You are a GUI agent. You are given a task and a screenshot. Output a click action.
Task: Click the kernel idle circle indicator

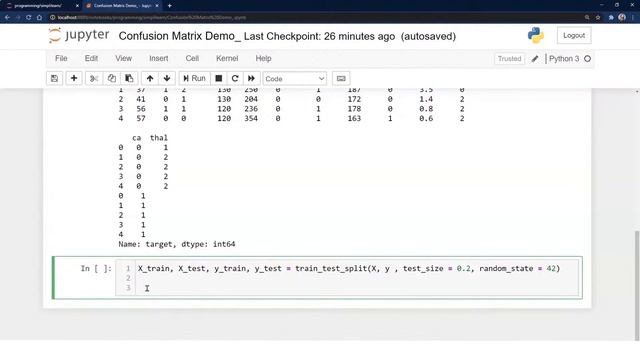click(587, 59)
